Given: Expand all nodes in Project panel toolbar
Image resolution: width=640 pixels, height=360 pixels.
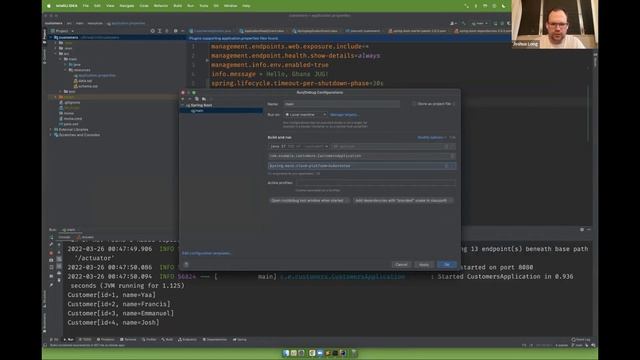Looking at the screenshot, I should (160, 31).
